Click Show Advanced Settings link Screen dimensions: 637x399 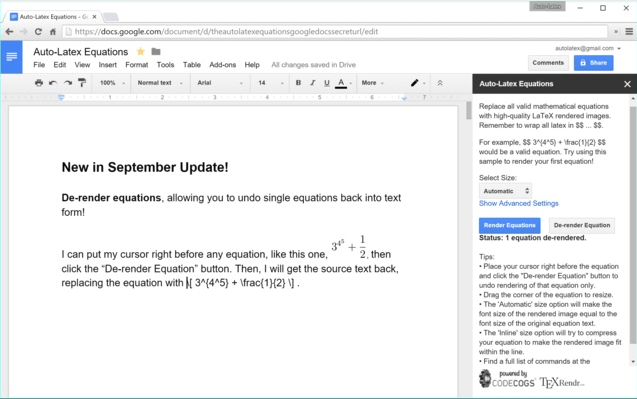pos(518,203)
